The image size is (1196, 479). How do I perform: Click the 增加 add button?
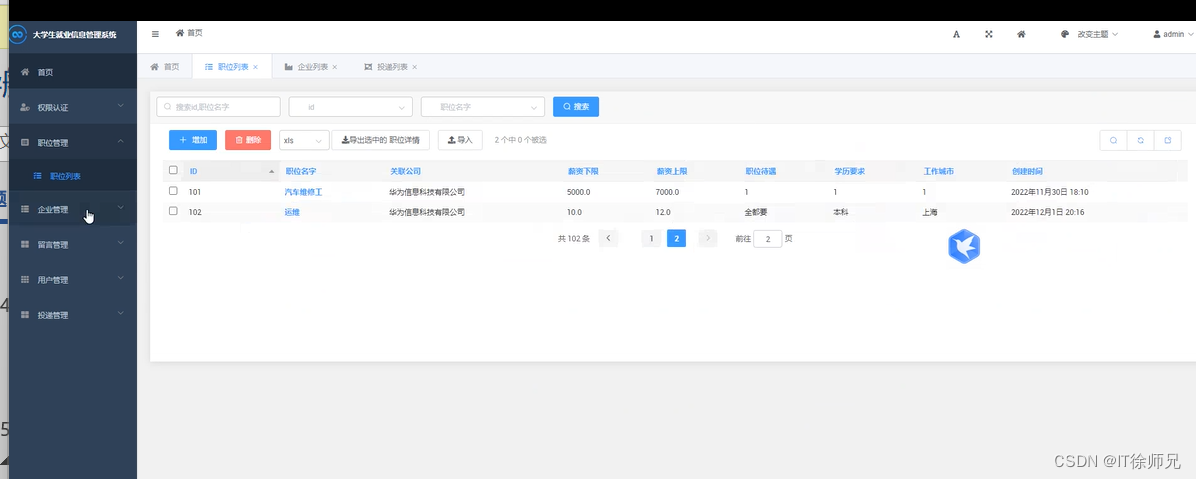tap(193, 140)
